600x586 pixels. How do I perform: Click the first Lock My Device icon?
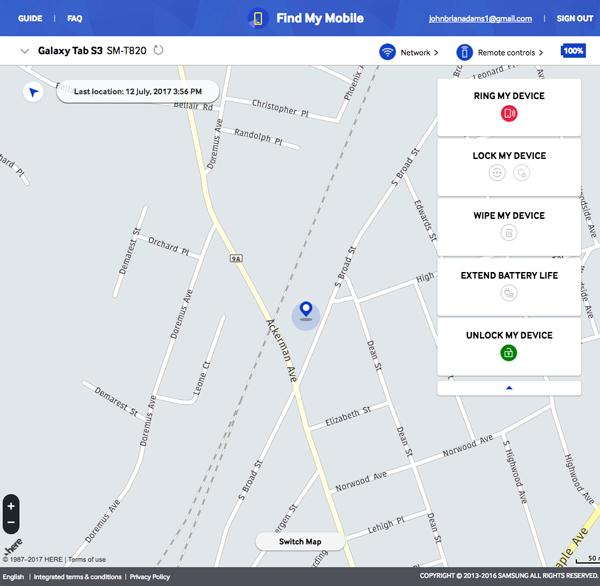pyautogui.click(x=497, y=173)
